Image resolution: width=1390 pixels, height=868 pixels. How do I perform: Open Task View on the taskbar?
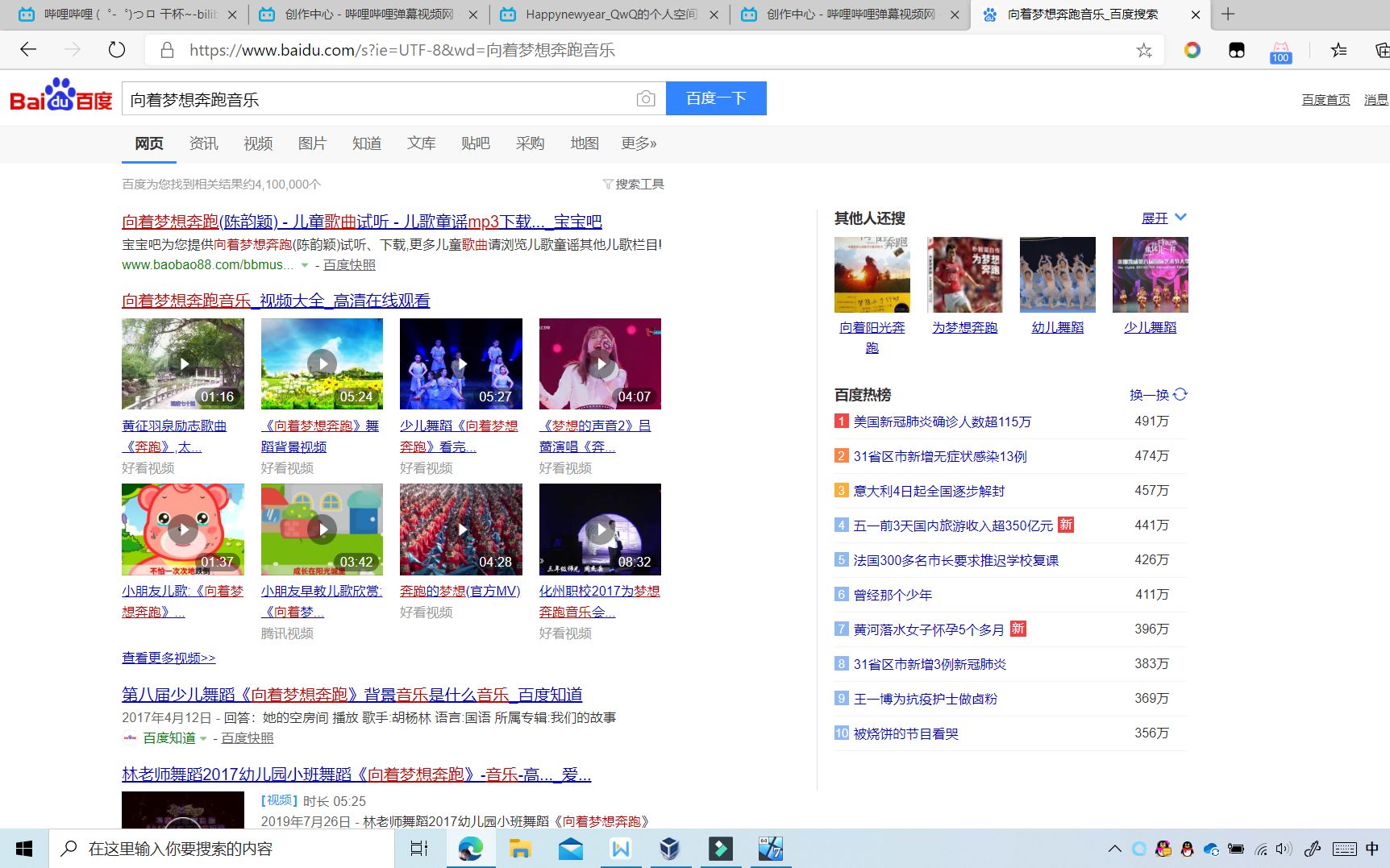pos(419,849)
